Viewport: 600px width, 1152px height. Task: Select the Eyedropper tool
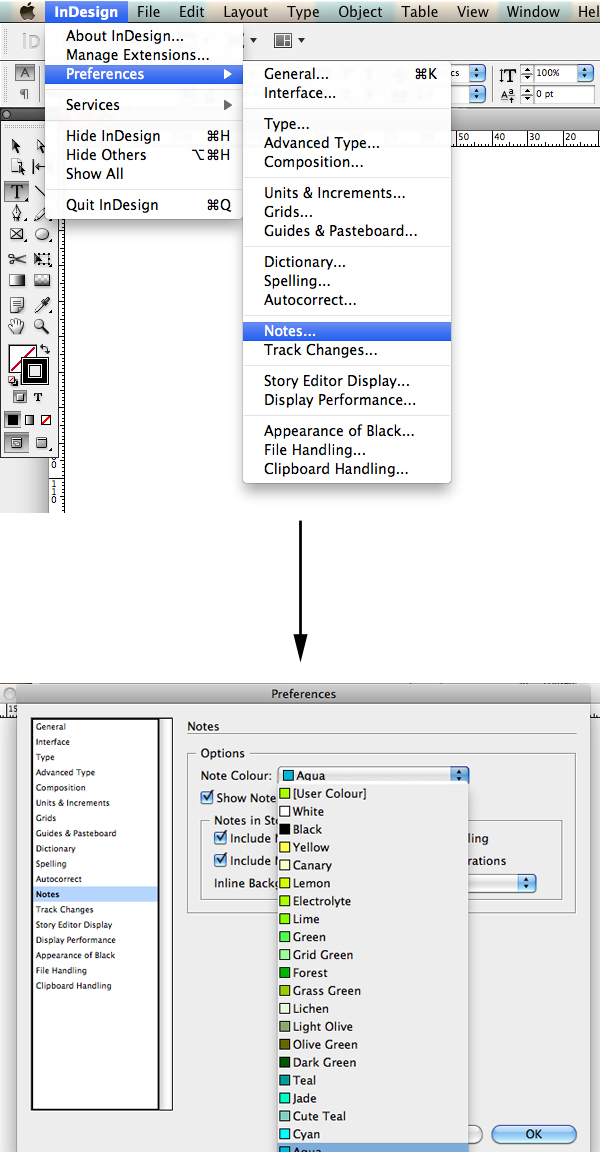pyautogui.click(x=41, y=303)
